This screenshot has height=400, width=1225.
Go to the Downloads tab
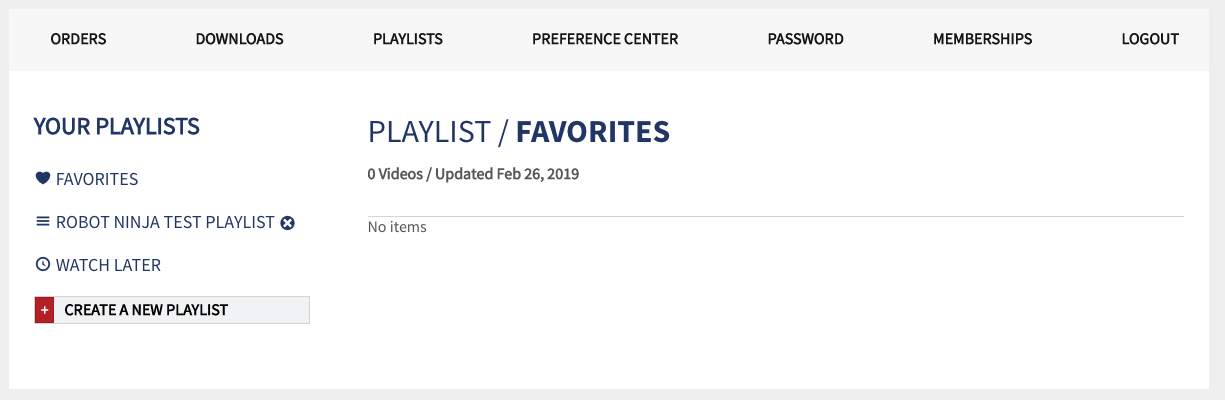pos(239,39)
